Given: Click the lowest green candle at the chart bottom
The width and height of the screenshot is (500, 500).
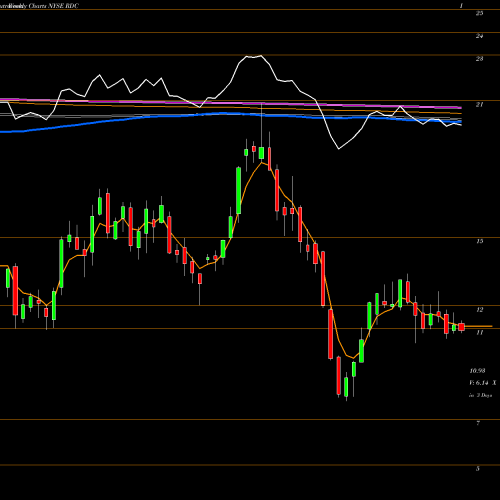Looking at the screenshot, I should [x=346, y=387].
